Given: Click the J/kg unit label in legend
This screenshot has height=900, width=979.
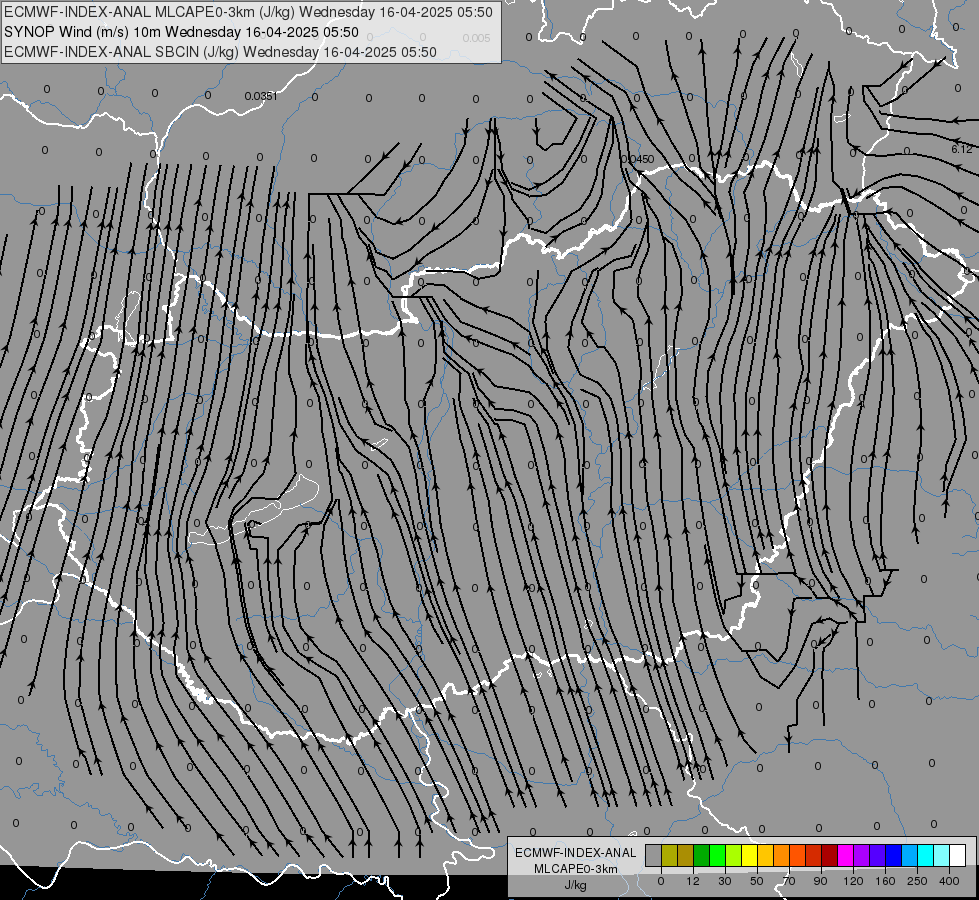Looking at the screenshot, I should 576,885.
